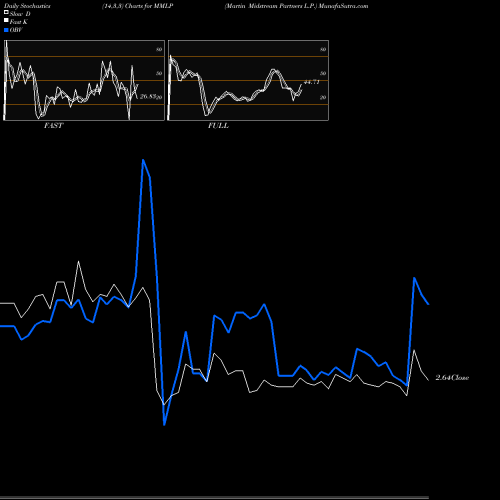Click the 'Daily Stochastics' title text

click(27, 6)
